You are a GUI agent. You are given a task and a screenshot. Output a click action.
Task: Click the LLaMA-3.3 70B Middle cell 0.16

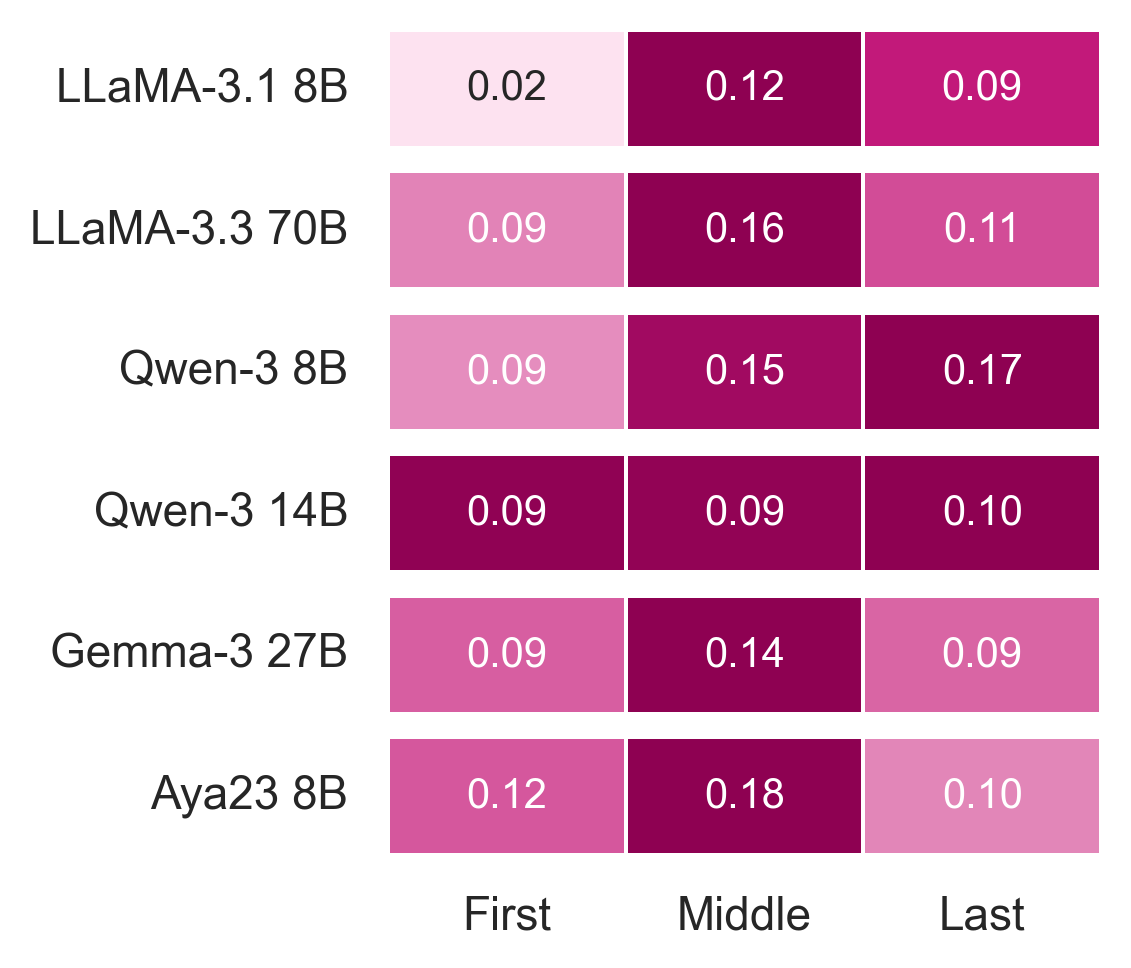pos(744,229)
